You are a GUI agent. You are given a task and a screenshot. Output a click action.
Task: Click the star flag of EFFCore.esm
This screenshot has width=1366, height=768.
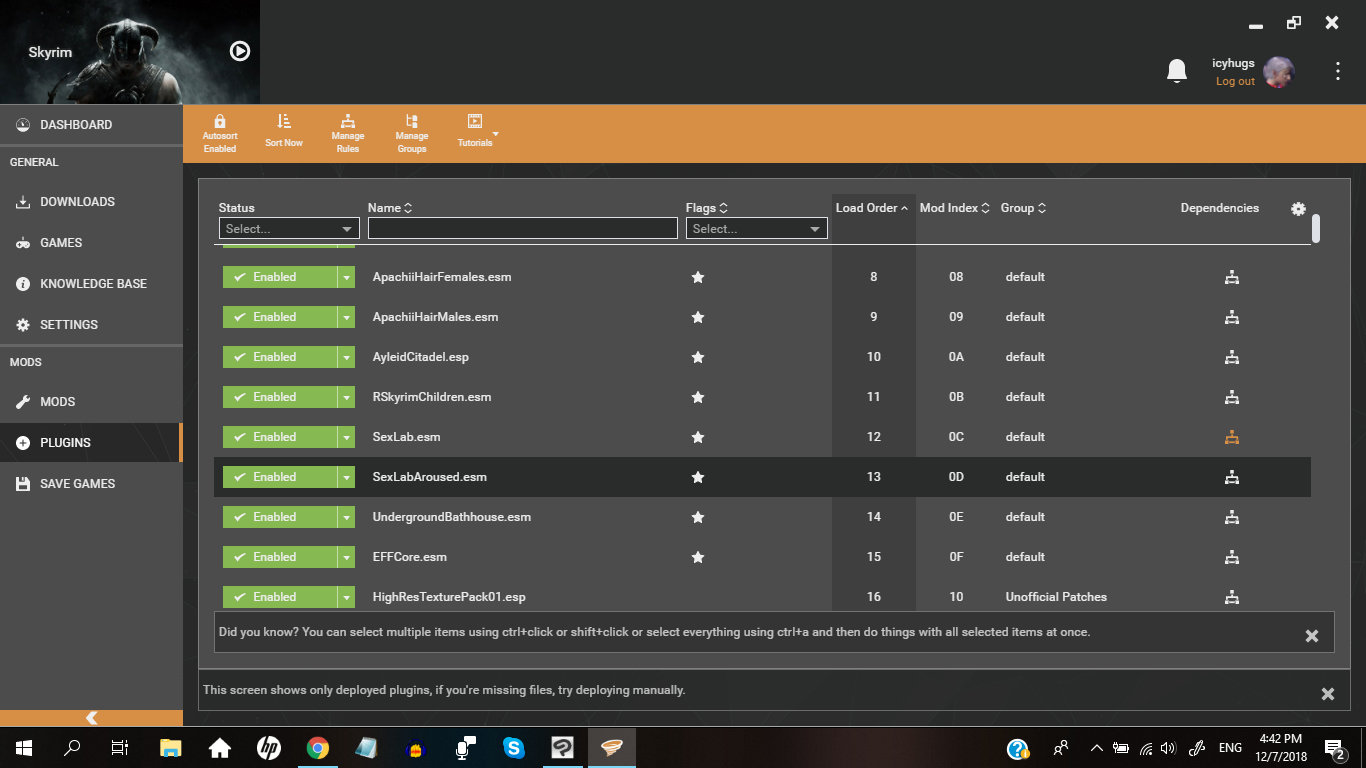point(698,557)
